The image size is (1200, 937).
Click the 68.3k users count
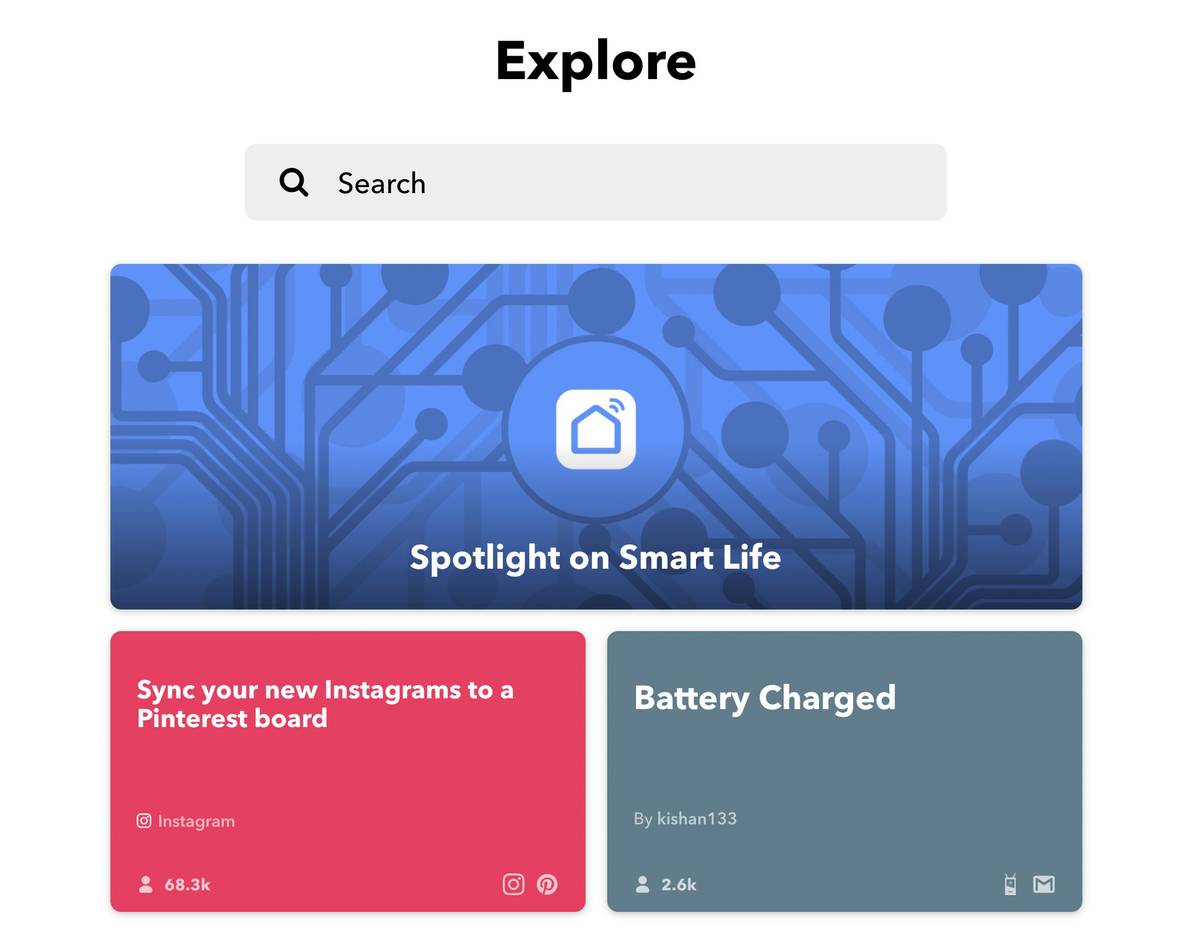188,885
